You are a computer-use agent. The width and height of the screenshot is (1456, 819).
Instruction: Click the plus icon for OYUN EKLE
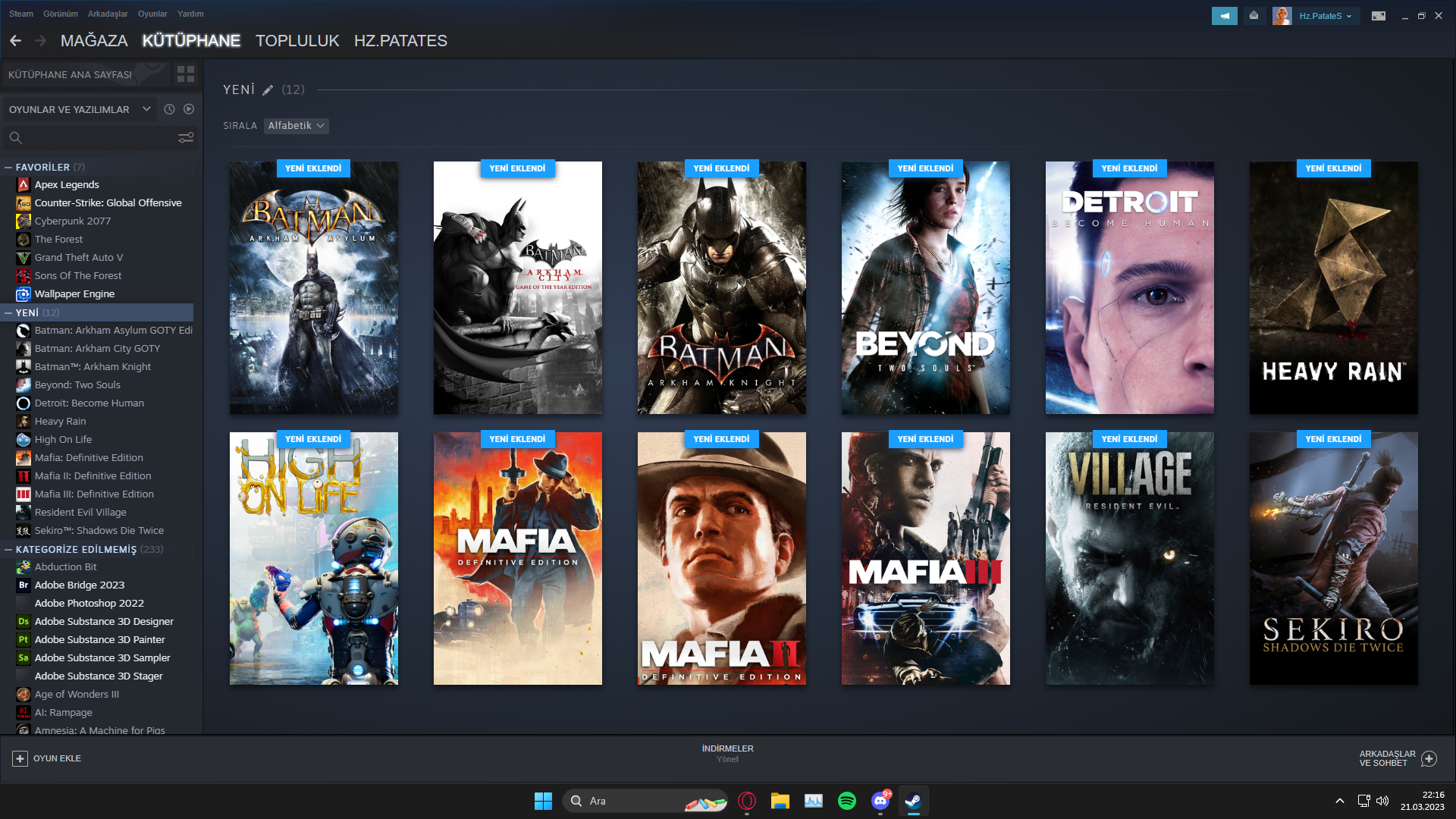[x=20, y=758]
